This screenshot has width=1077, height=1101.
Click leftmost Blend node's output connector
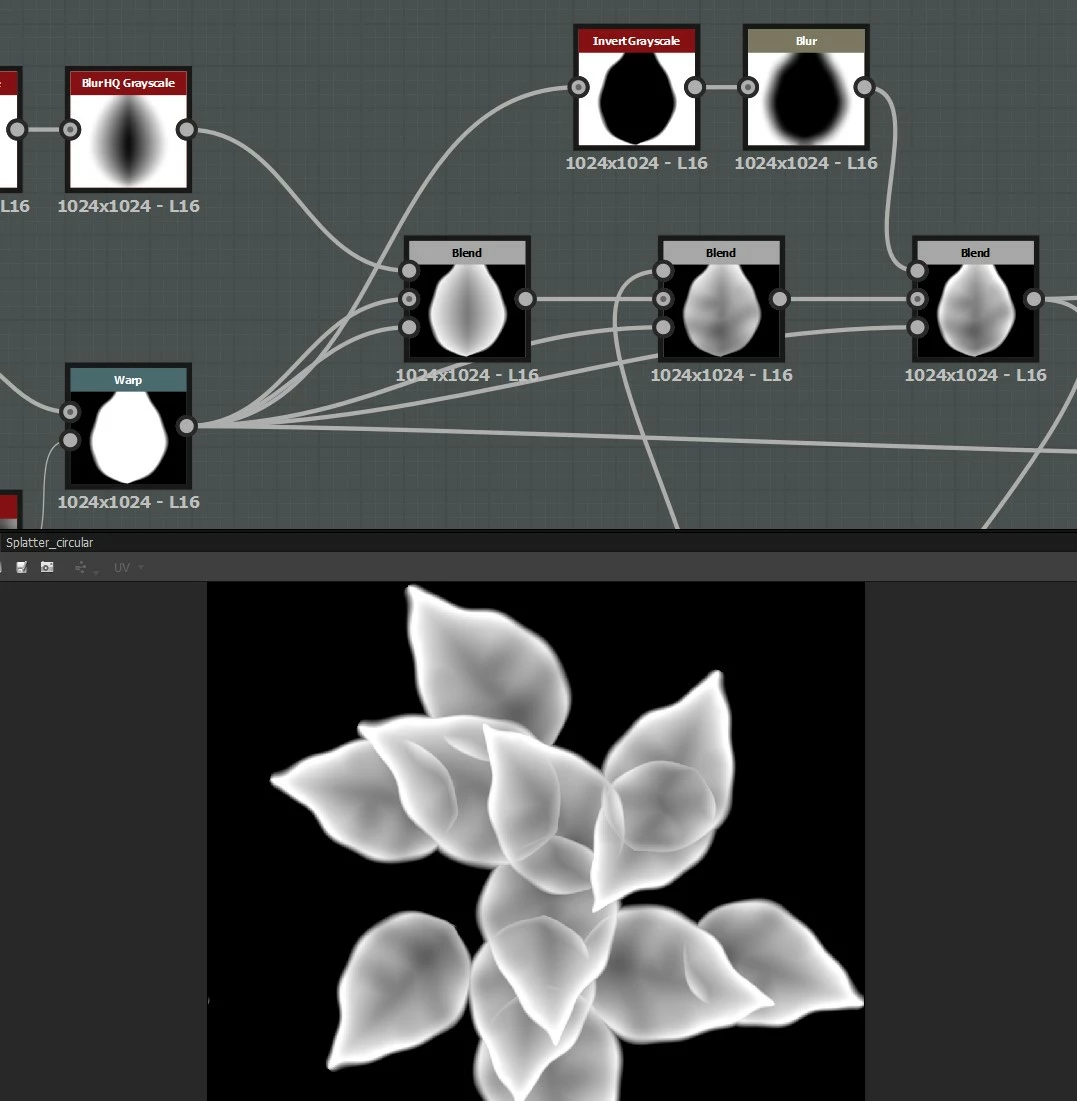click(x=525, y=299)
